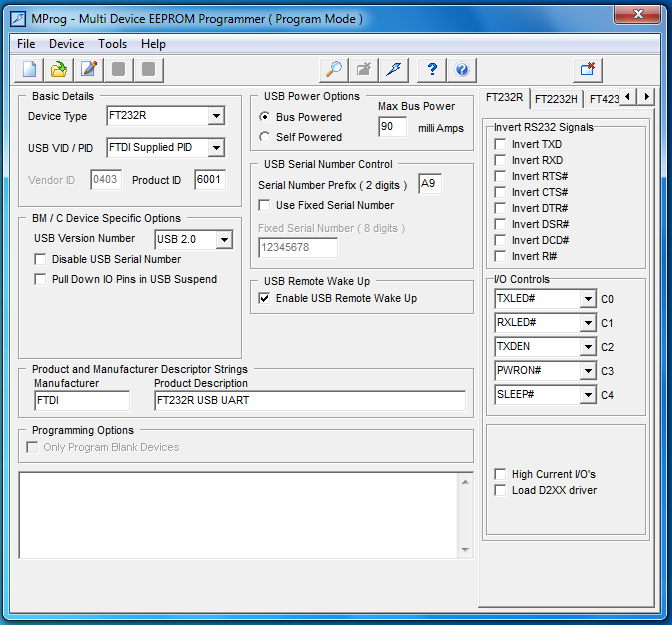Open the Device menu

[66, 44]
